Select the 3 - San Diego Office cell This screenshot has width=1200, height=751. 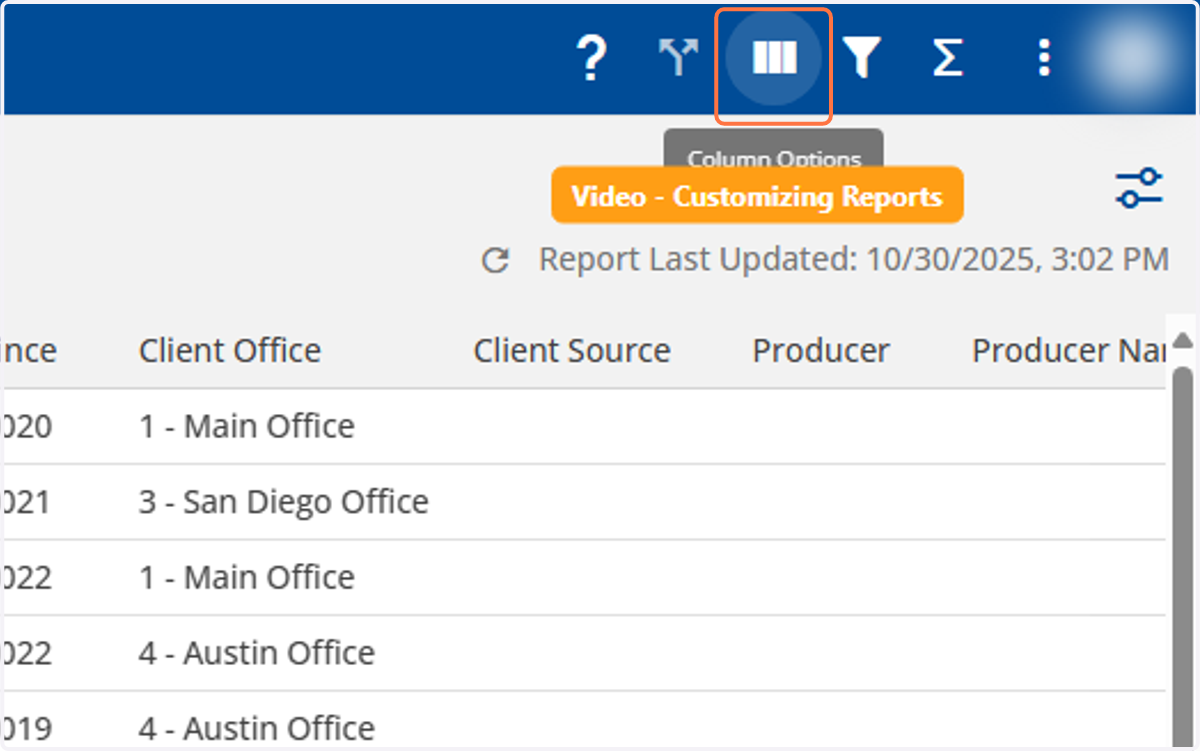pos(284,501)
